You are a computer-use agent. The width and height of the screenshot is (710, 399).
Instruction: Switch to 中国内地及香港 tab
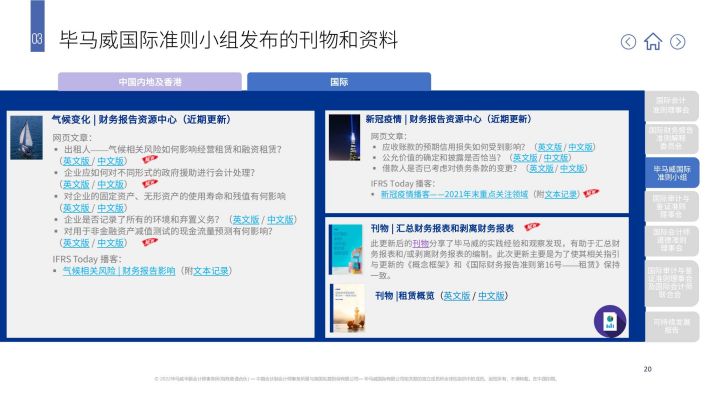pos(150,82)
